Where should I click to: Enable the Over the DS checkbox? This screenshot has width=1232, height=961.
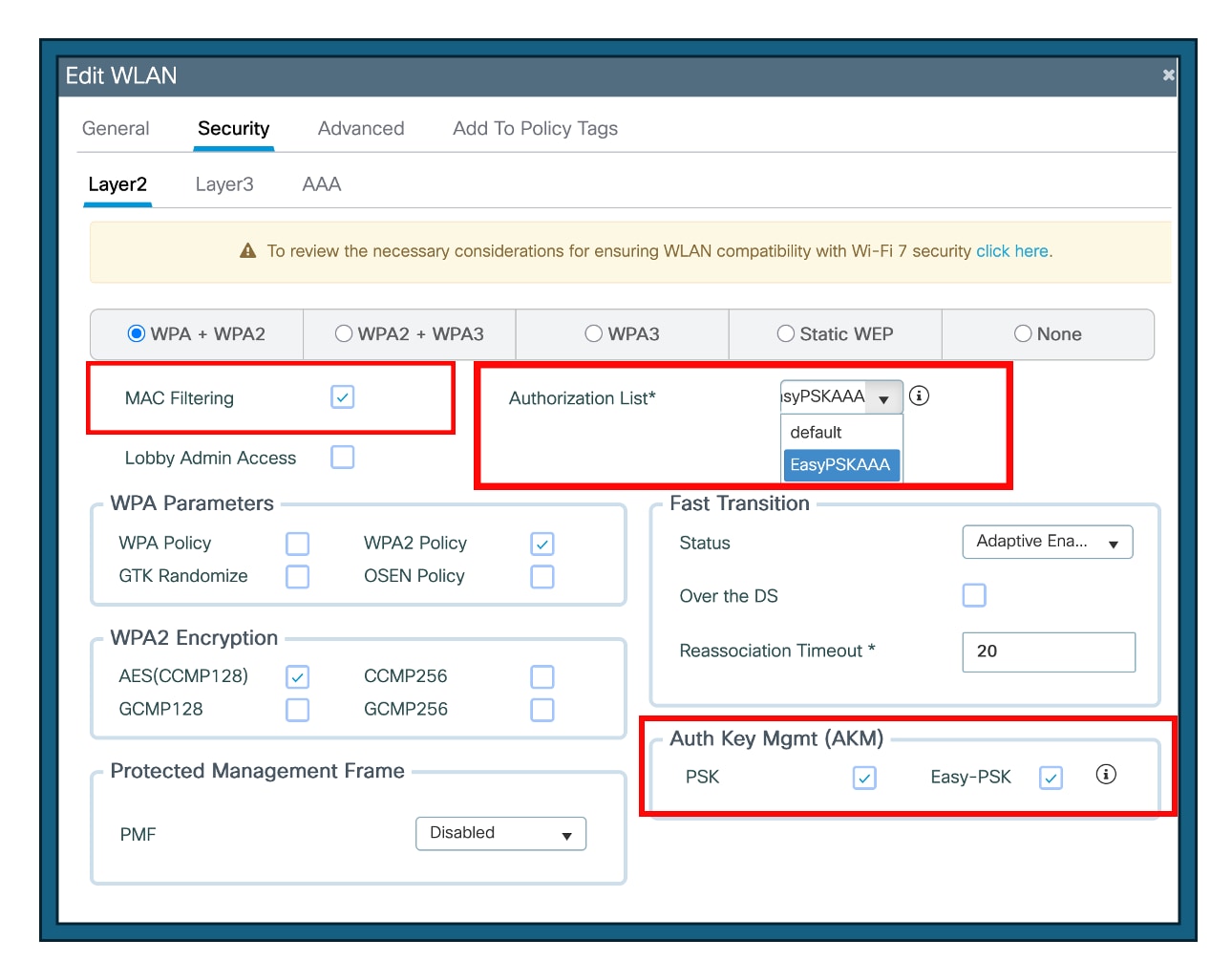(x=974, y=595)
